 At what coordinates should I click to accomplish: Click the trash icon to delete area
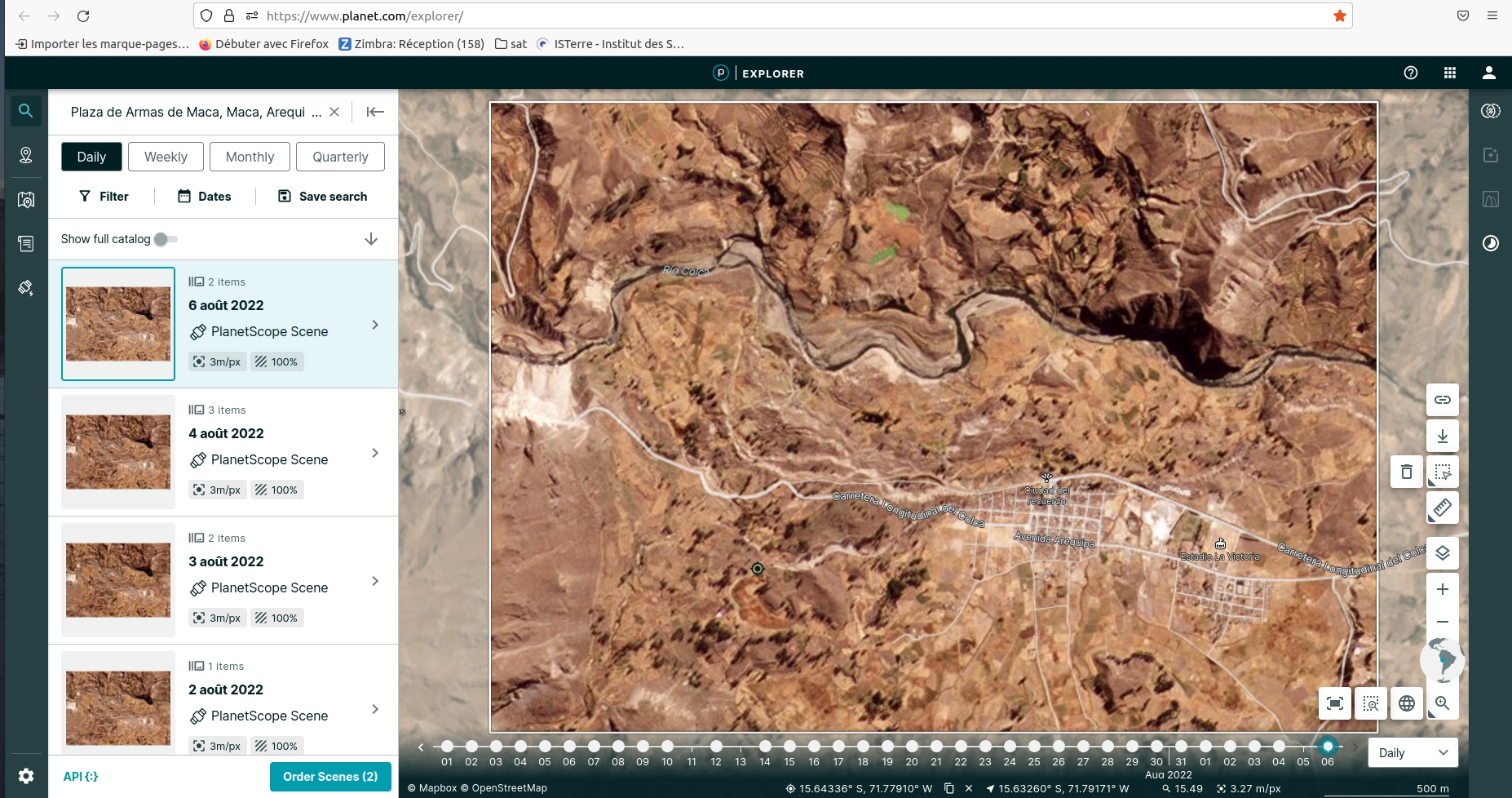[1406, 472]
